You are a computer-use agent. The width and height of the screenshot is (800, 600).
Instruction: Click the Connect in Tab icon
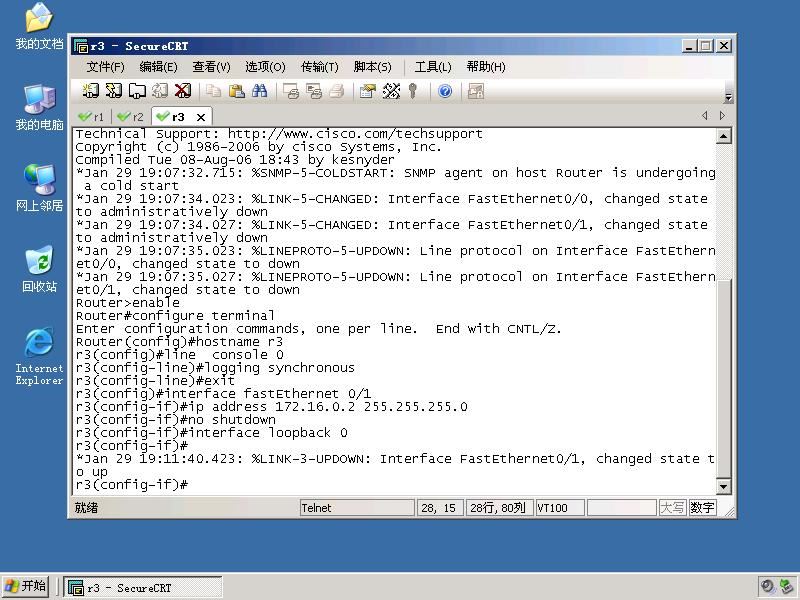pos(137,91)
